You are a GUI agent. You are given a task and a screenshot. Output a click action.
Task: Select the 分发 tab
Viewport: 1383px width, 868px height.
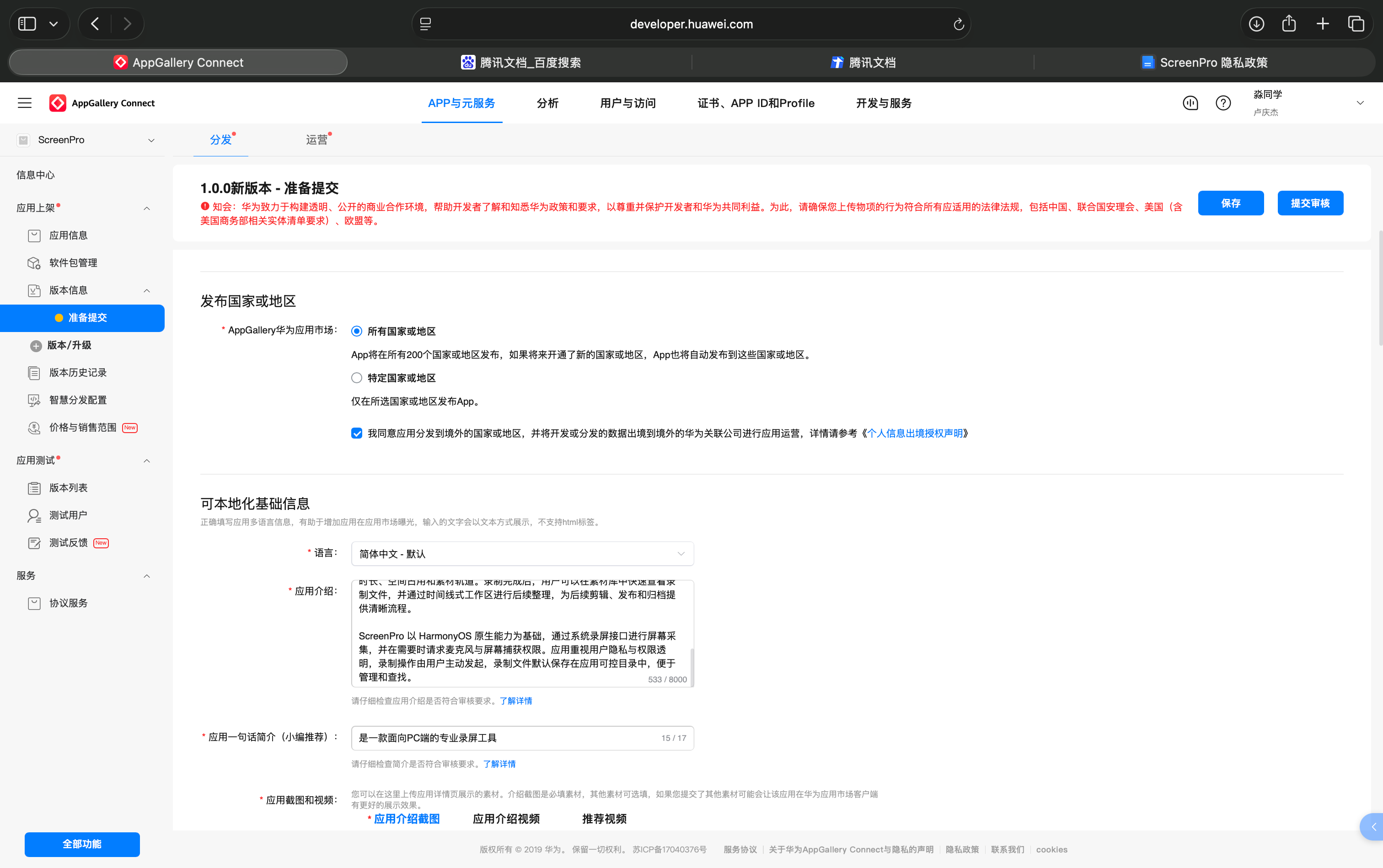click(x=220, y=139)
